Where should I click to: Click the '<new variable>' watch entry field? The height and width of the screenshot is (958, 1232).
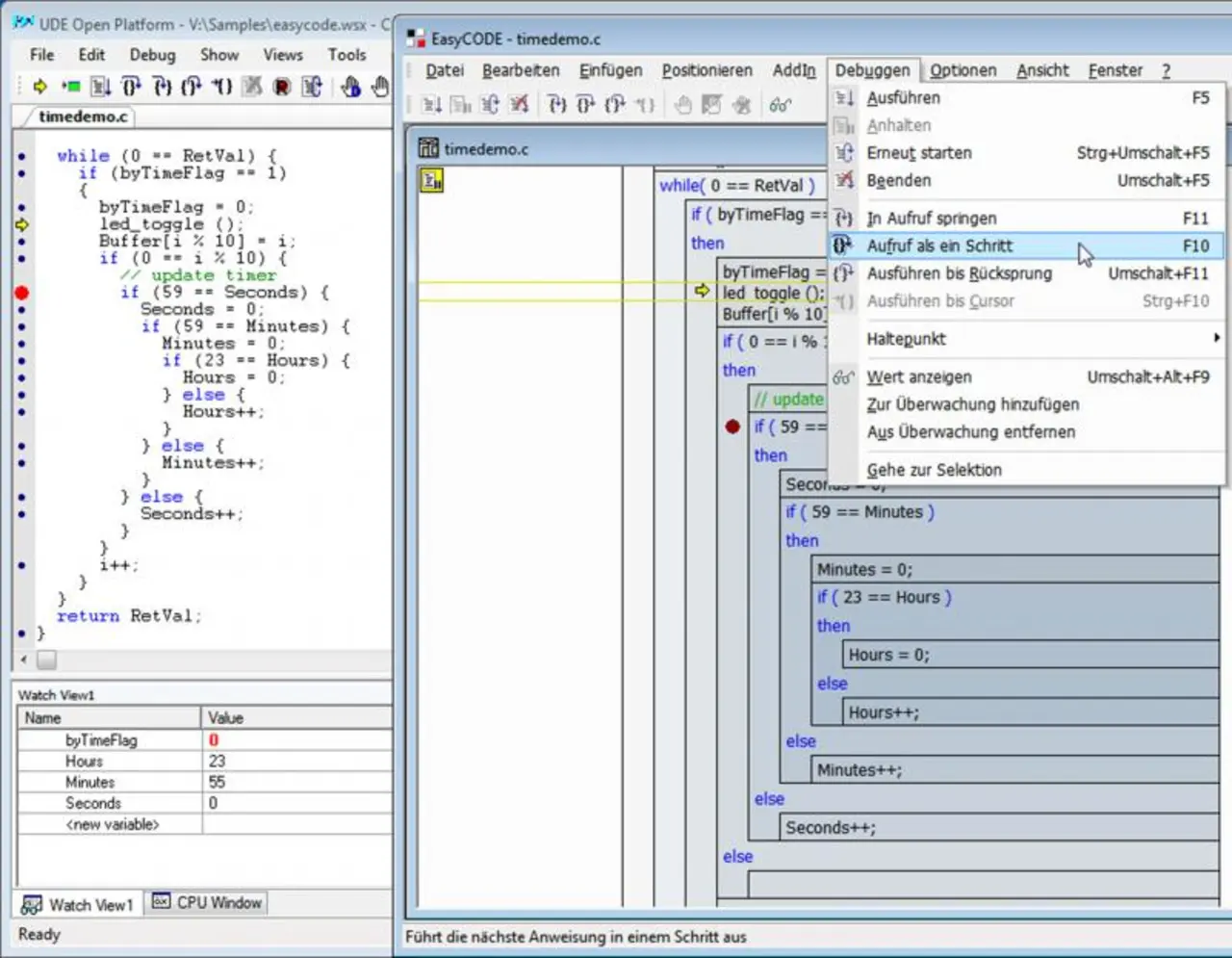click(x=112, y=824)
